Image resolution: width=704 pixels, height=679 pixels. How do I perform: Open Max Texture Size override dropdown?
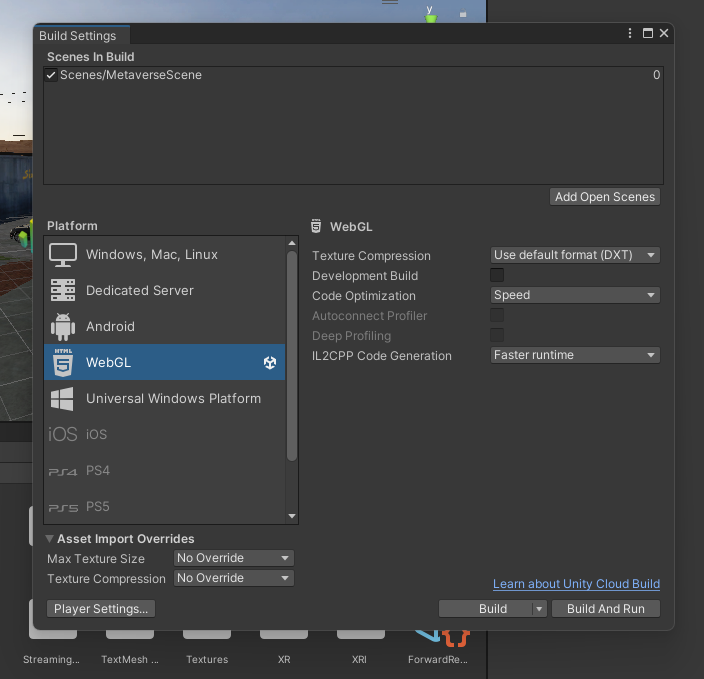click(234, 558)
